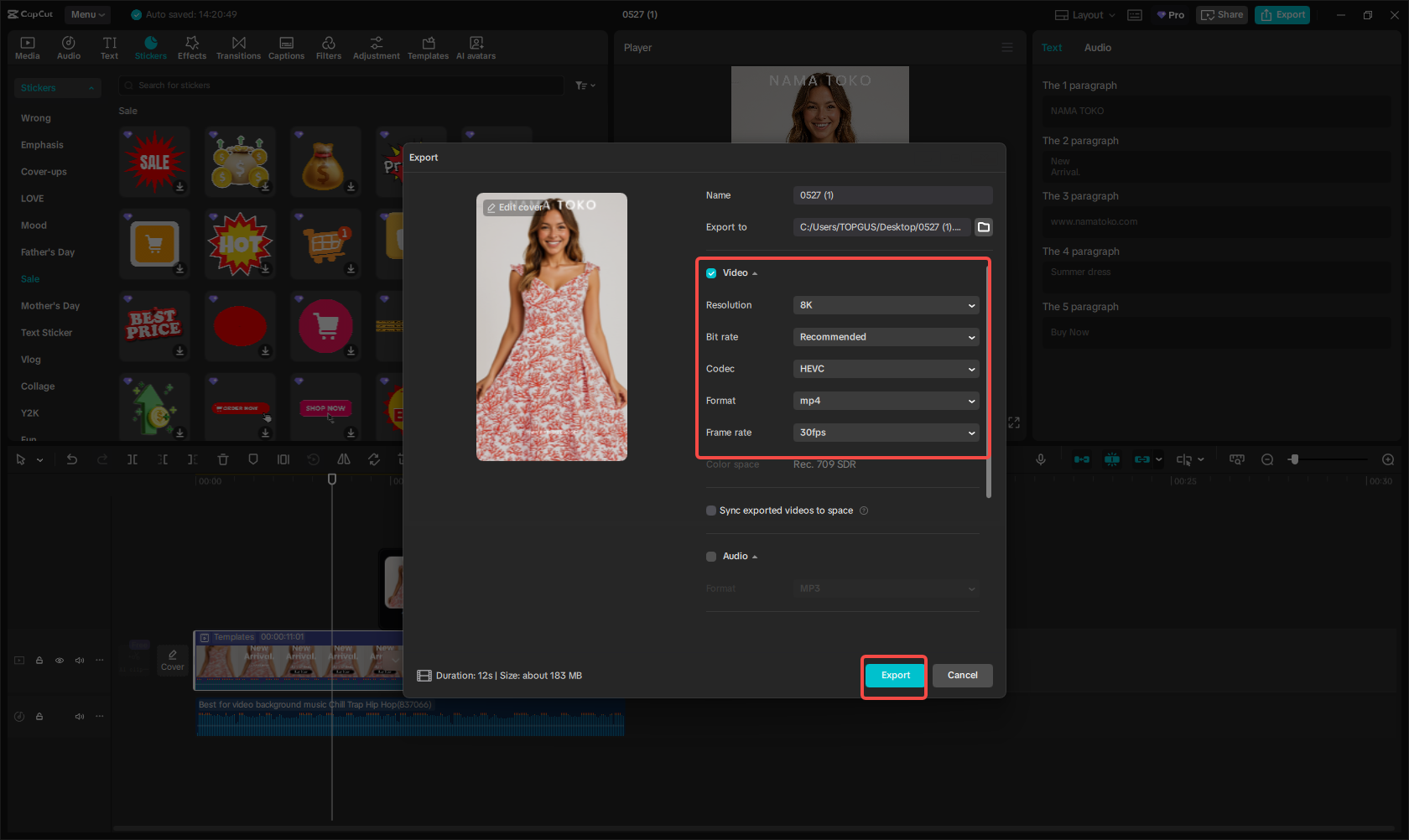Enable the Audio export checkbox
The image size is (1409, 840).
click(x=710, y=556)
